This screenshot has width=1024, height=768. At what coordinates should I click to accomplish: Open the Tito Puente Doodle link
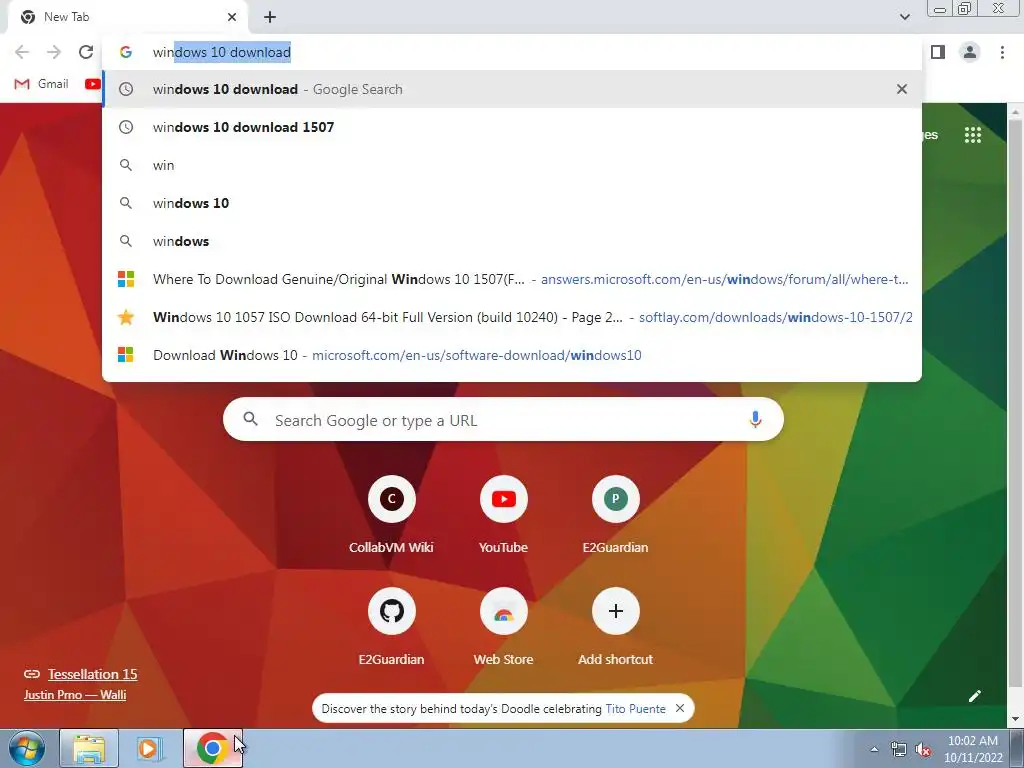click(x=635, y=709)
